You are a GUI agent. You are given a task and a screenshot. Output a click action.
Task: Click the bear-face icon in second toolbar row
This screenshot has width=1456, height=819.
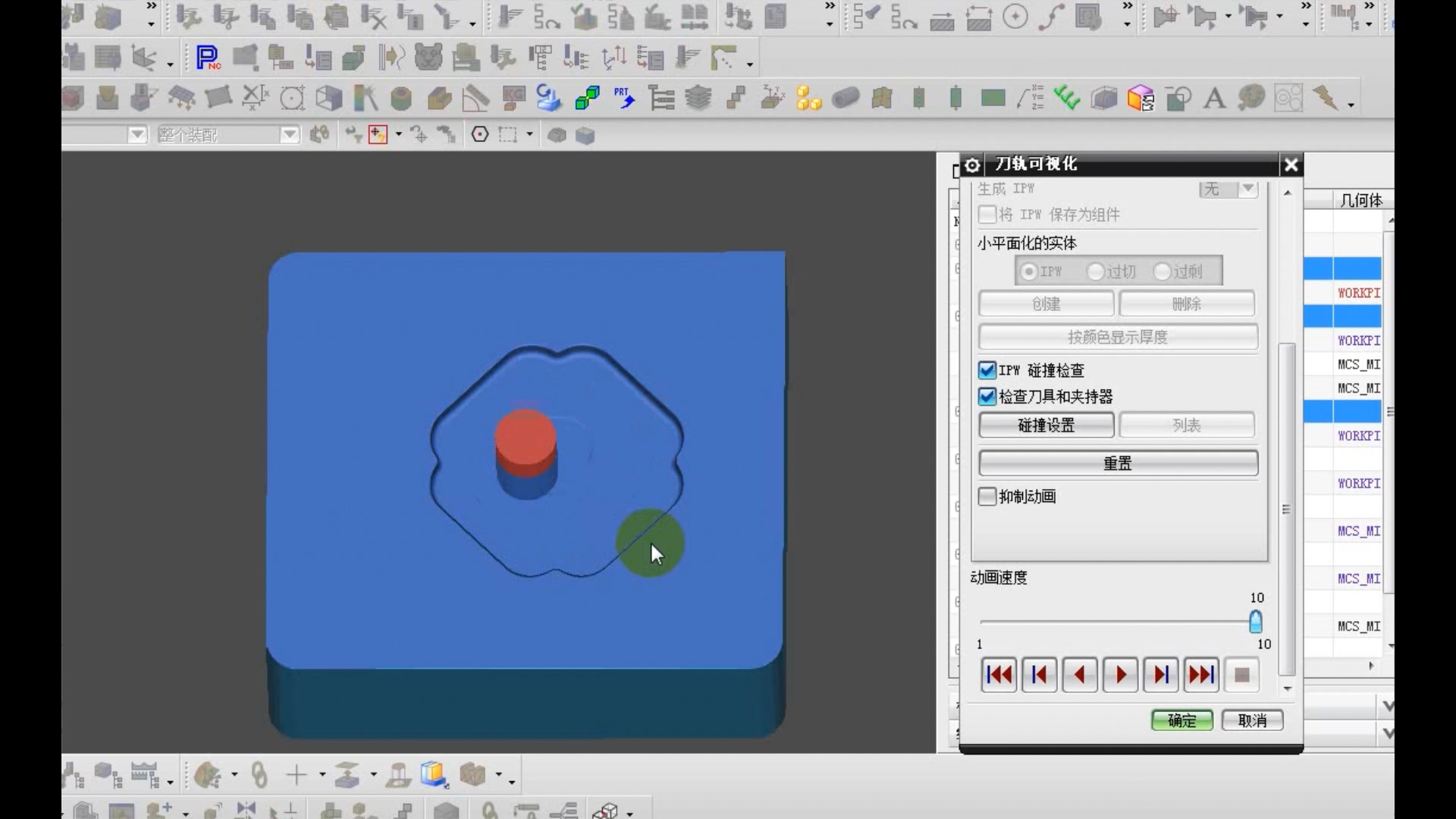click(428, 58)
